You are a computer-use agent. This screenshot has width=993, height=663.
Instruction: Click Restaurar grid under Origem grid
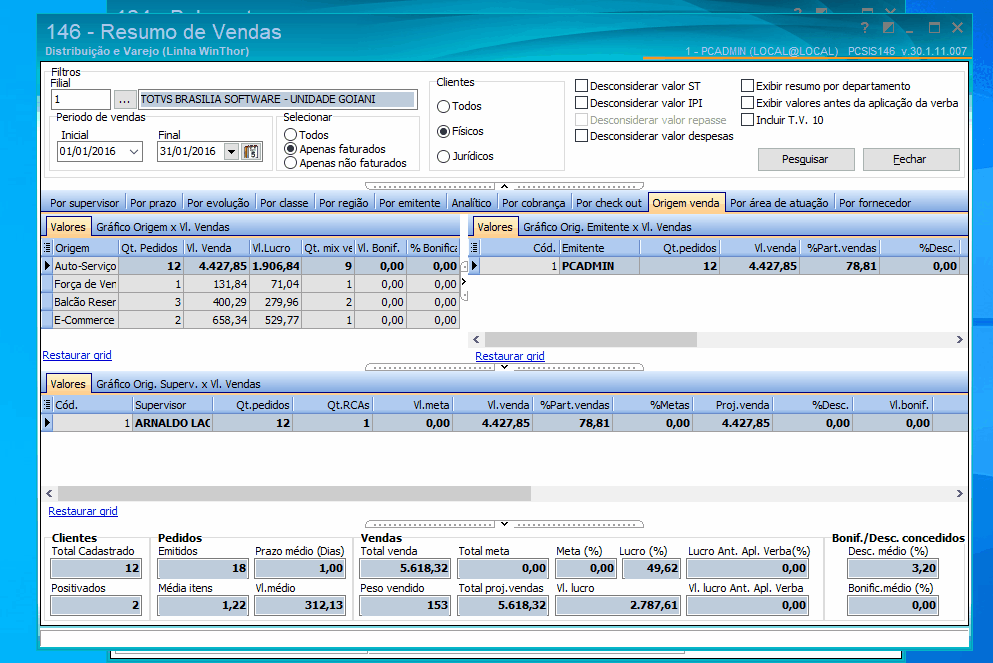coord(77,355)
